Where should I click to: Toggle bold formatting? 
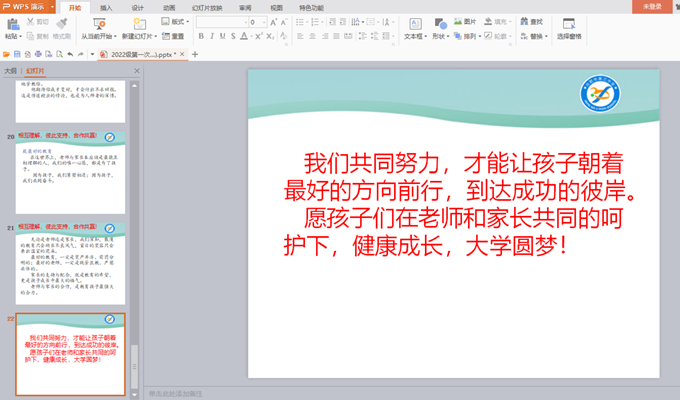pos(200,36)
